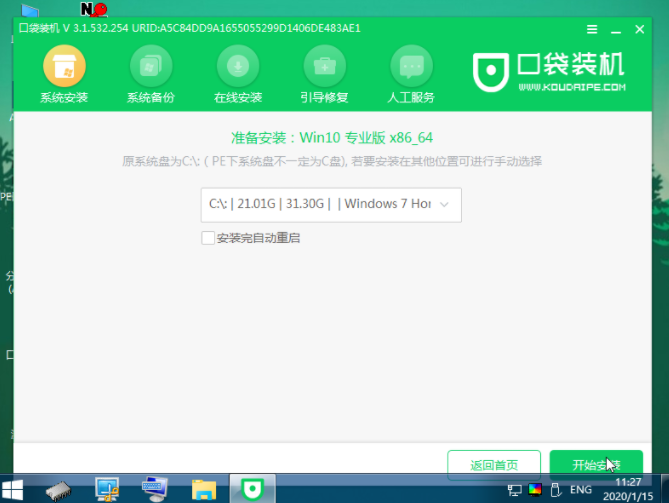Click the 在线安装 download icon

pyautogui.click(x=238, y=68)
